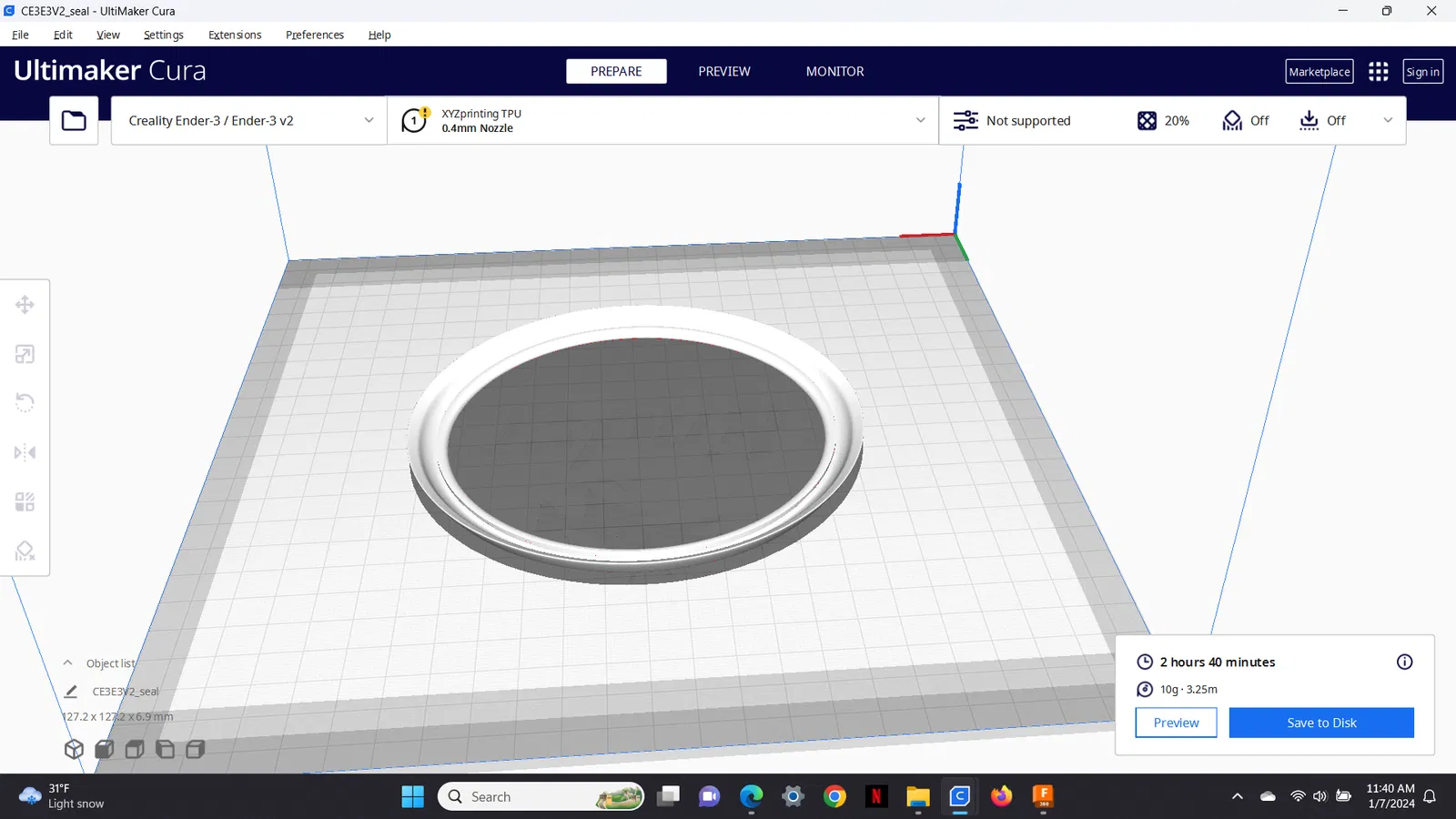Open the Per Model Settings tool

(x=25, y=501)
